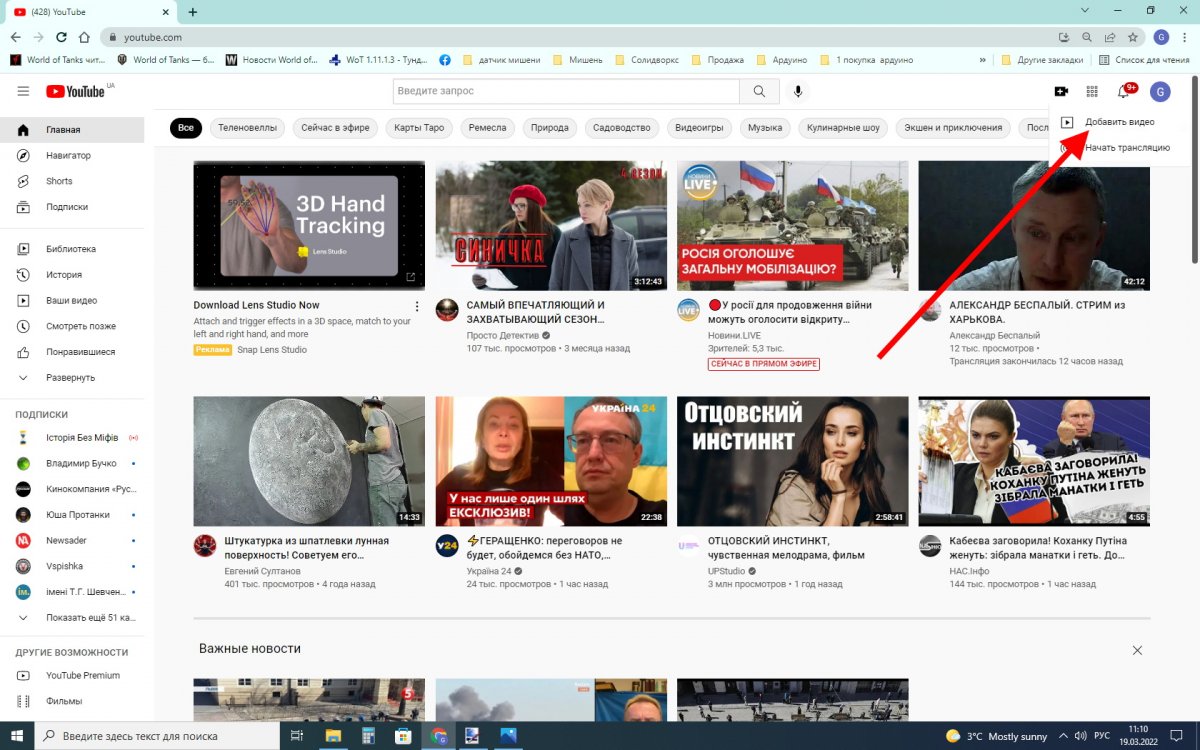This screenshot has height=750, width=1200.
Task: Expand Показать ещё 51 канал
Action: pyautogui.click(x=72, y=618)
